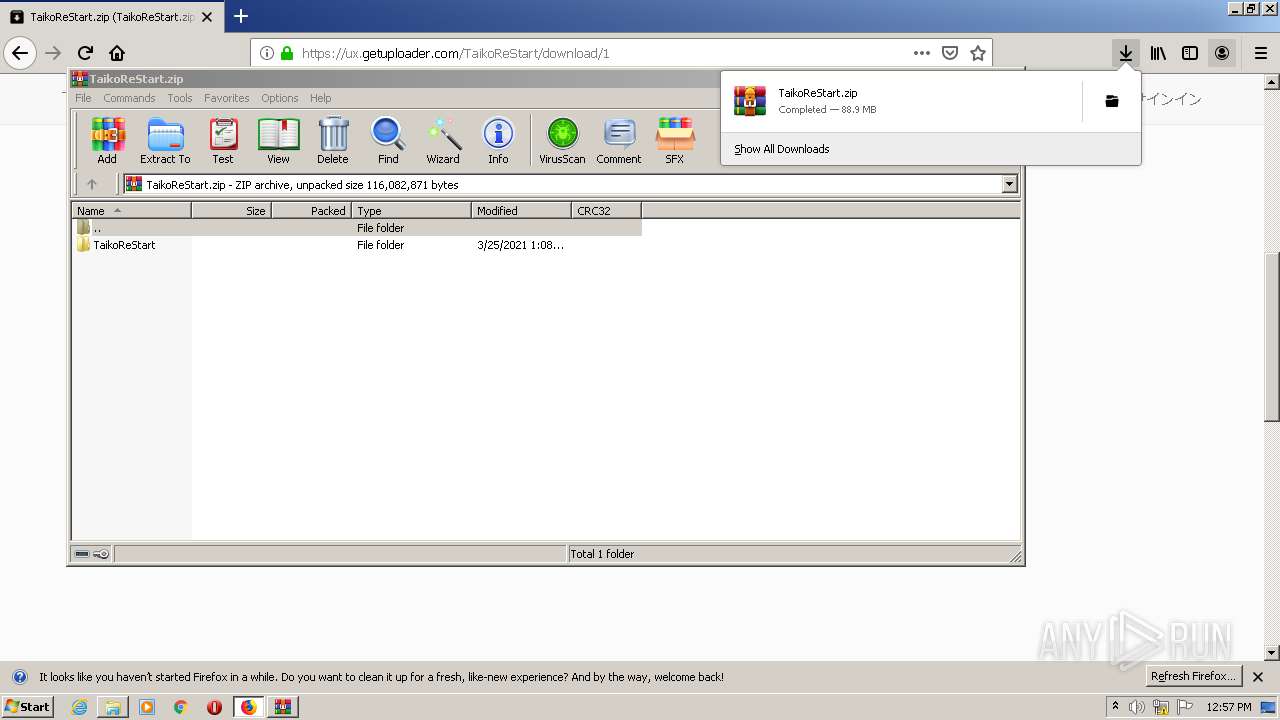
Task: Open Firefox downloads panel arrow icon
Action: point(1126,53)
